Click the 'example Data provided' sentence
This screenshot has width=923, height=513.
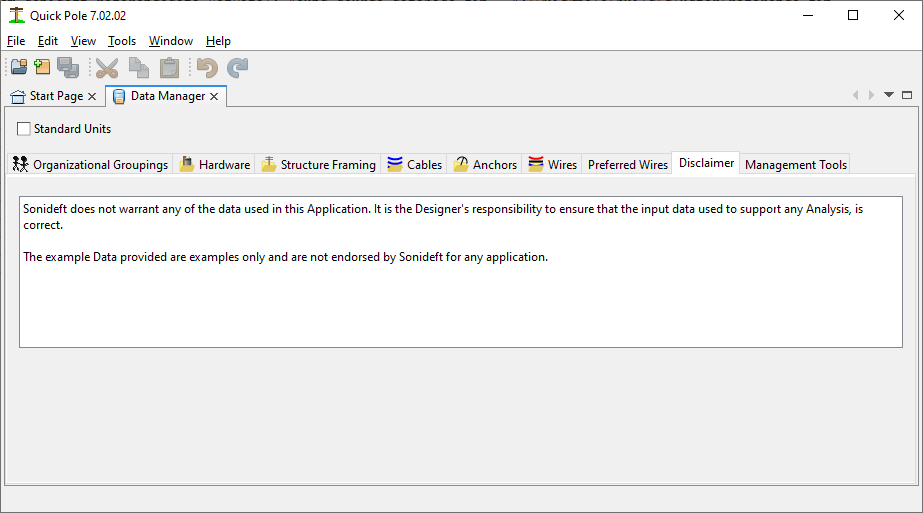coord(285,257)
